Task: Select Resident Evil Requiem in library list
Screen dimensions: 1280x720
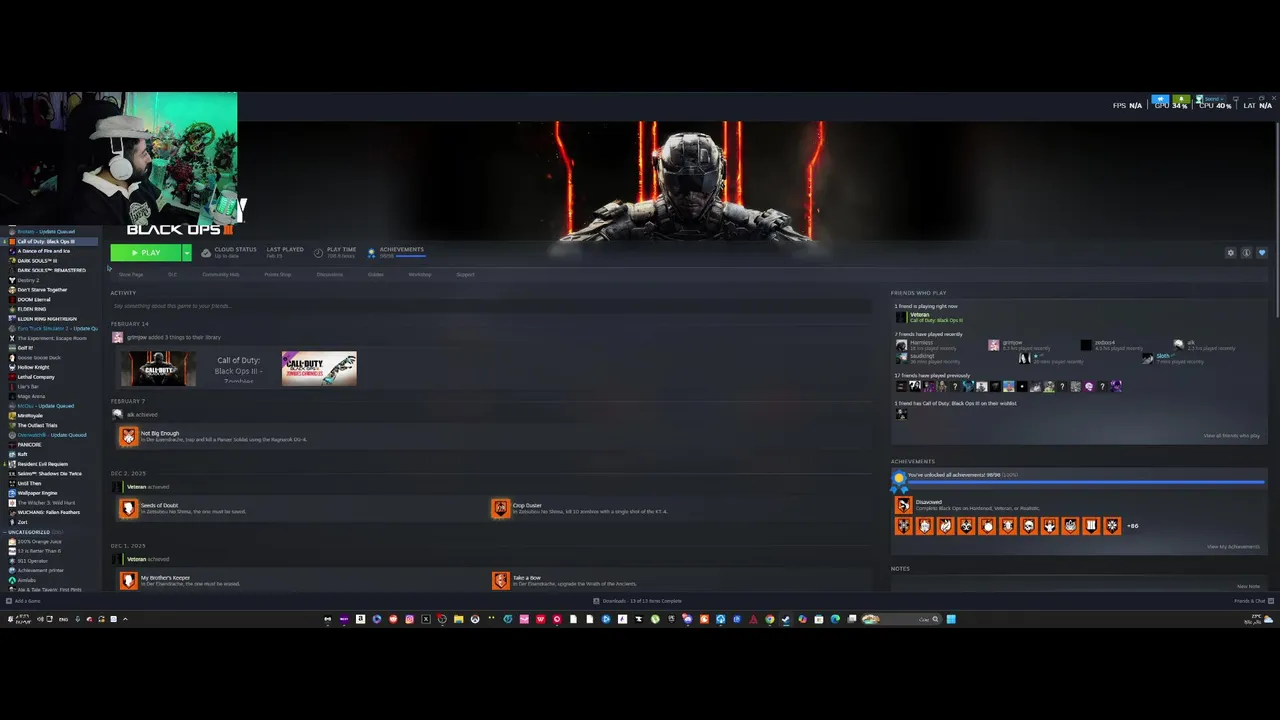Action: pyautogui.click(x=42, y=464)
